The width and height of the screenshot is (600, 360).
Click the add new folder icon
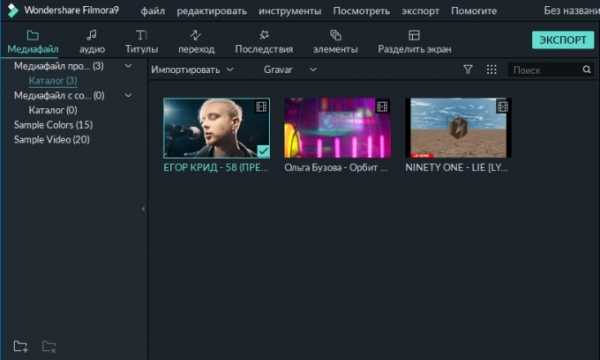(x=20, y=346)
